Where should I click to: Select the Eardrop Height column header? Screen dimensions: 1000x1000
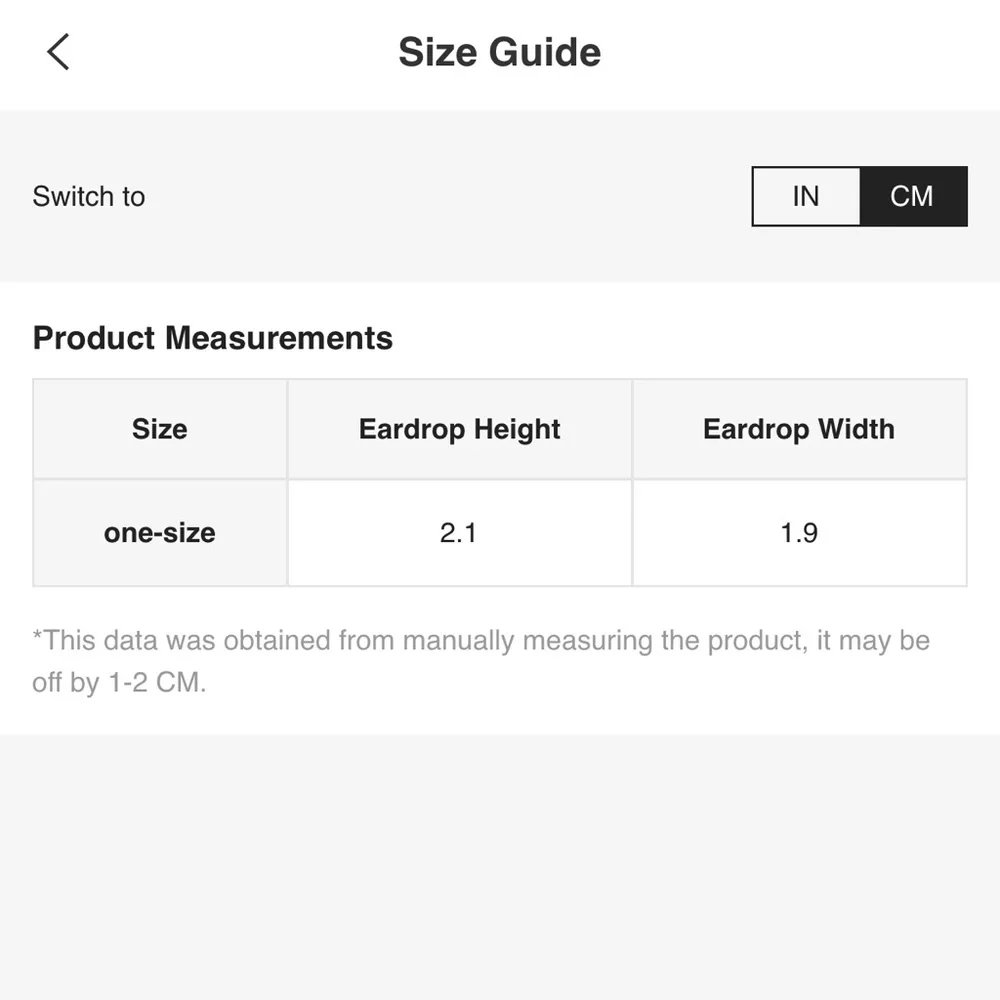[459, 429]
